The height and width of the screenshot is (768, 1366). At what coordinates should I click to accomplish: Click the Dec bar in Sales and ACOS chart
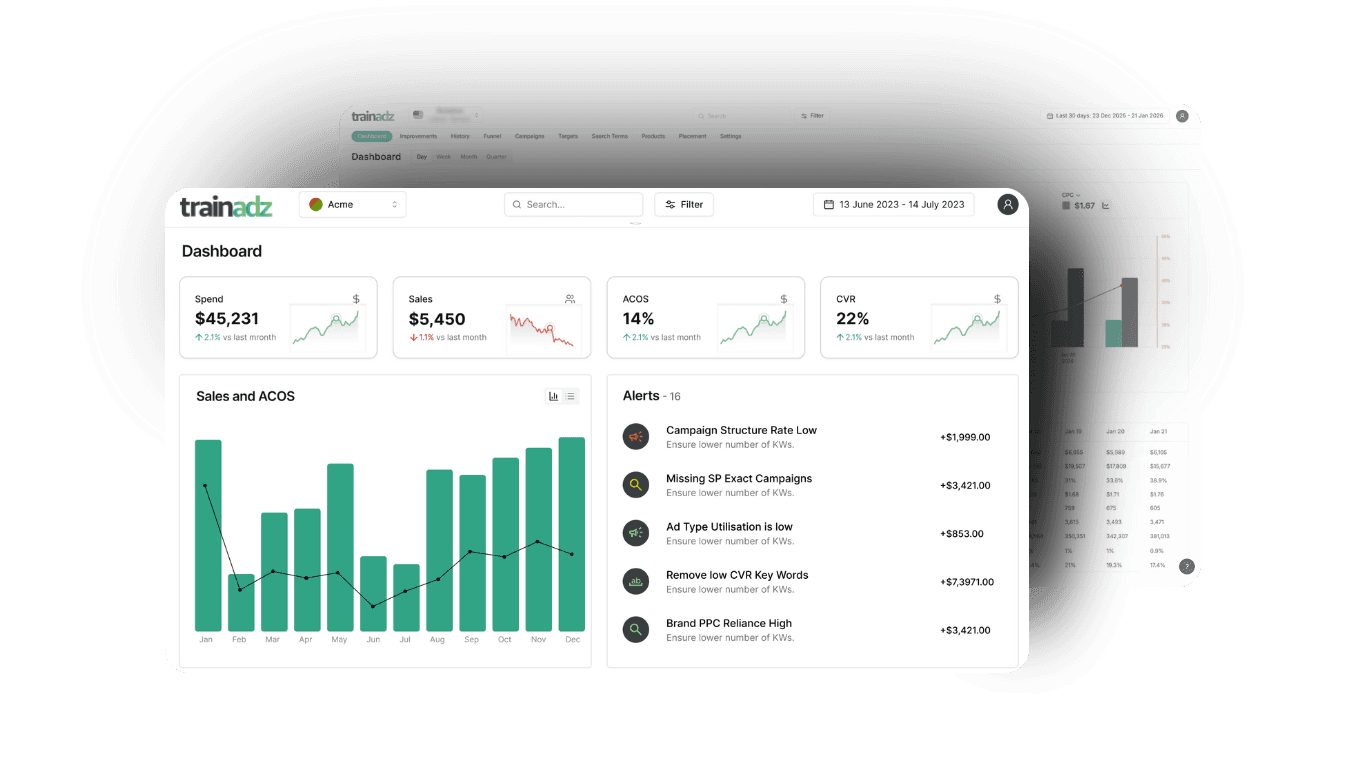572,534
